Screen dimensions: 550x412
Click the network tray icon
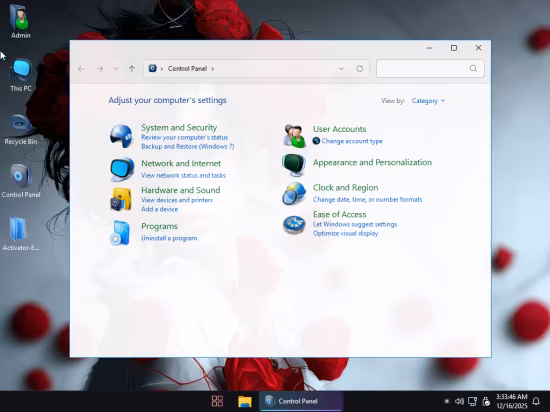472,401
